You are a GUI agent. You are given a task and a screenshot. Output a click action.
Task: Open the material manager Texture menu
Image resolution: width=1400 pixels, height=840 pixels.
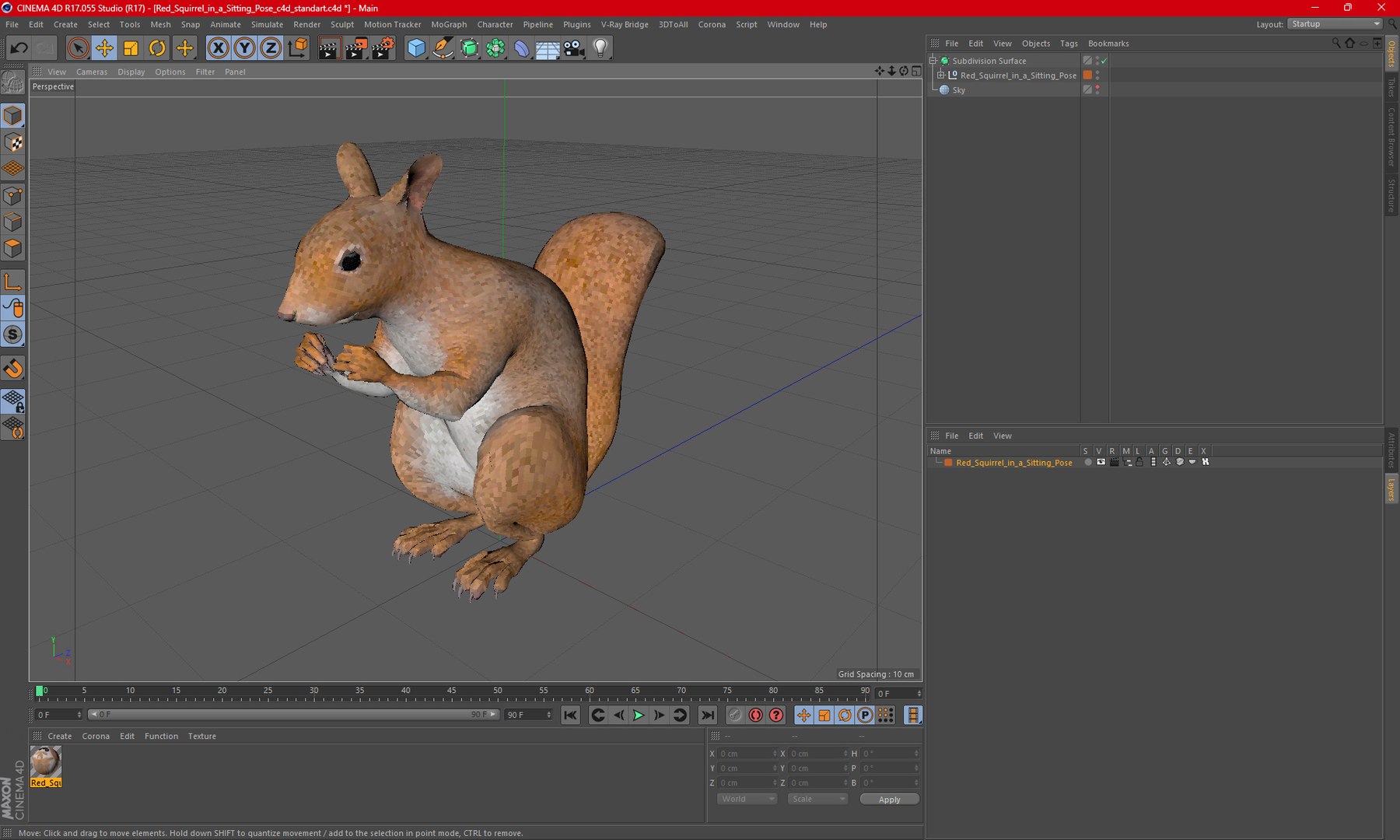[201, 736]
